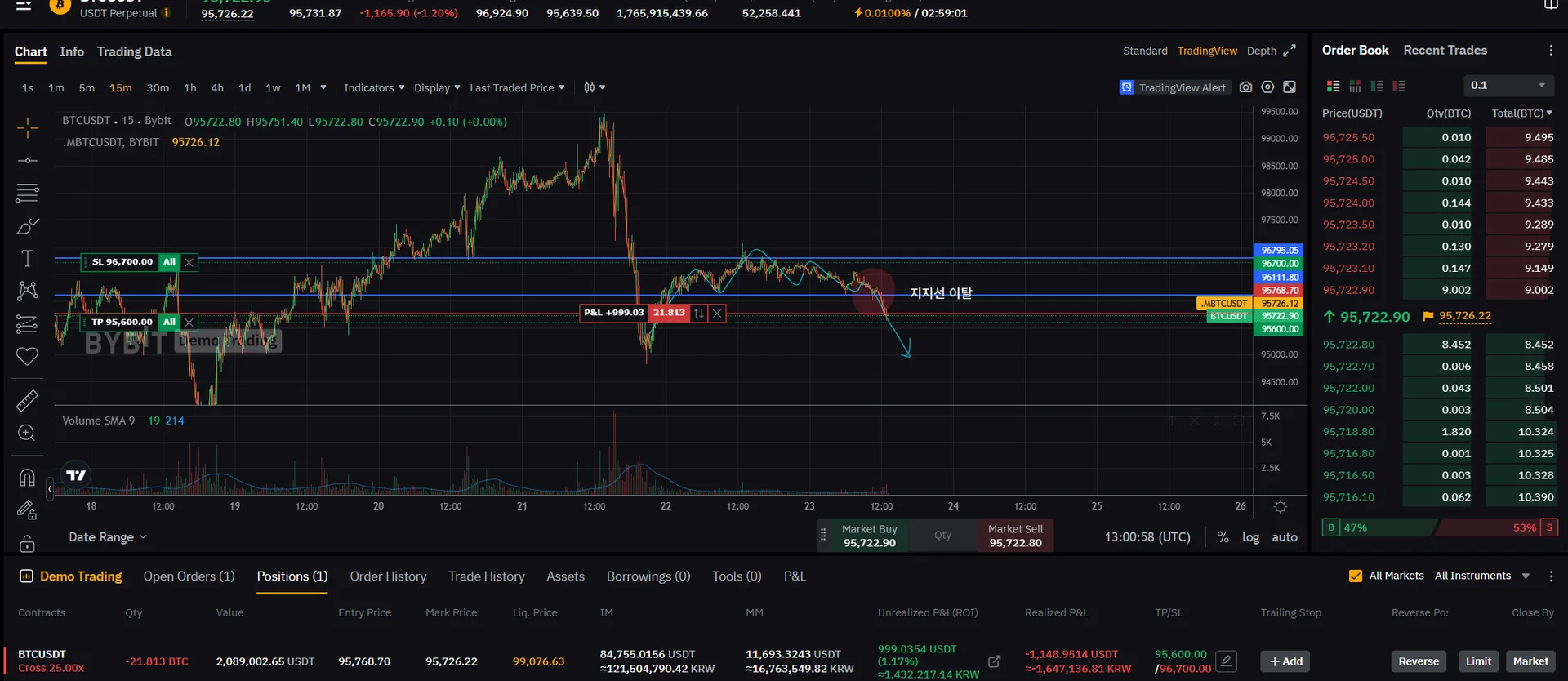Open the hamburger menu at top left
The image size is (1568, 681).
(x=24, y=6)
